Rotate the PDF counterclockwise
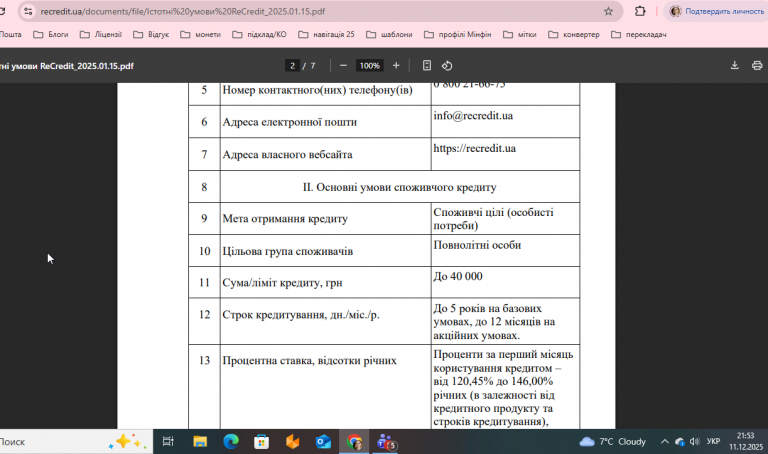Screen dimensions: 768x454 pos(447,66)
